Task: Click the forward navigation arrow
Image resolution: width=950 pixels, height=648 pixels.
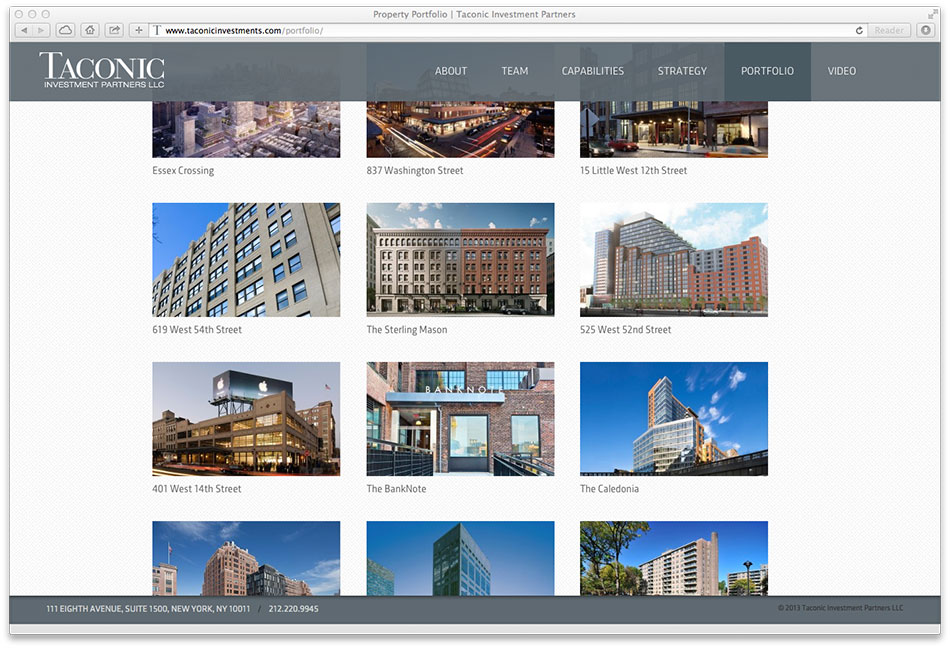Action: click(x=40, y=30)
